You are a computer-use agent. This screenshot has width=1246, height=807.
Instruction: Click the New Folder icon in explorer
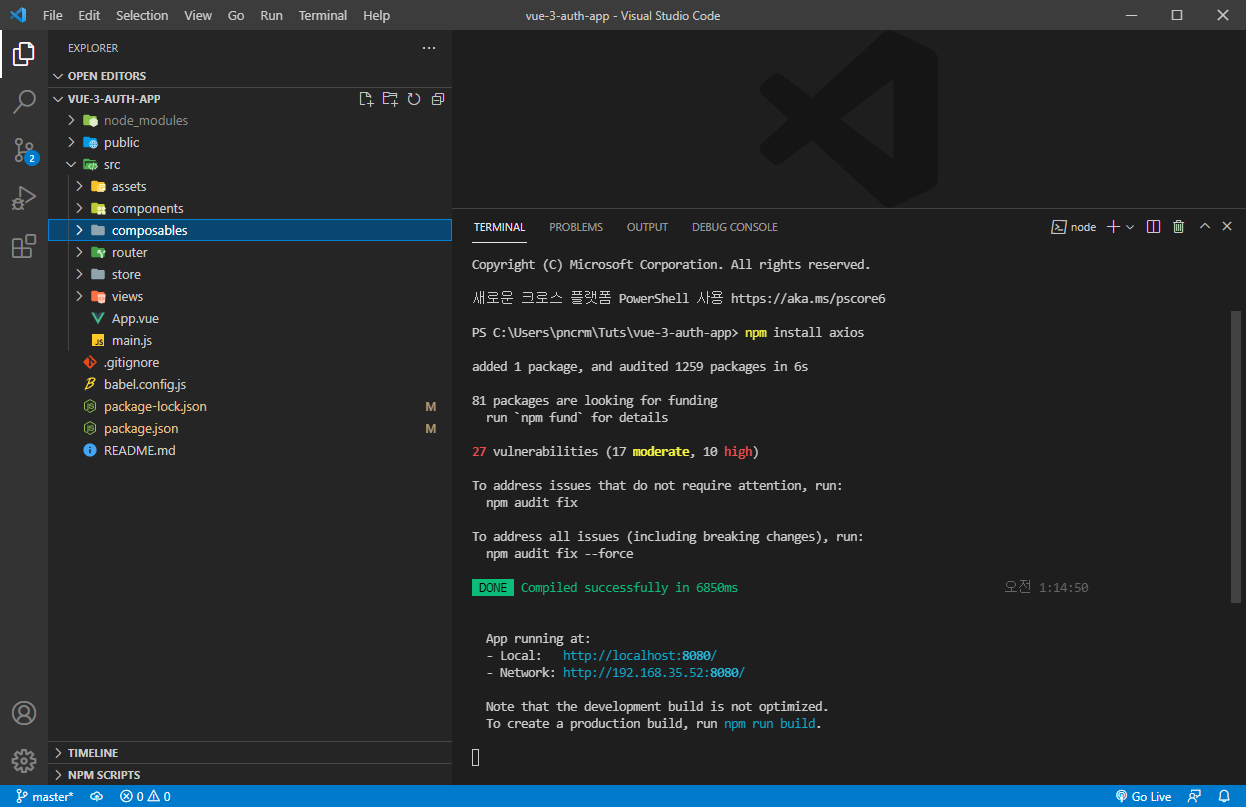pyautogui.click(x=390, y=99)
